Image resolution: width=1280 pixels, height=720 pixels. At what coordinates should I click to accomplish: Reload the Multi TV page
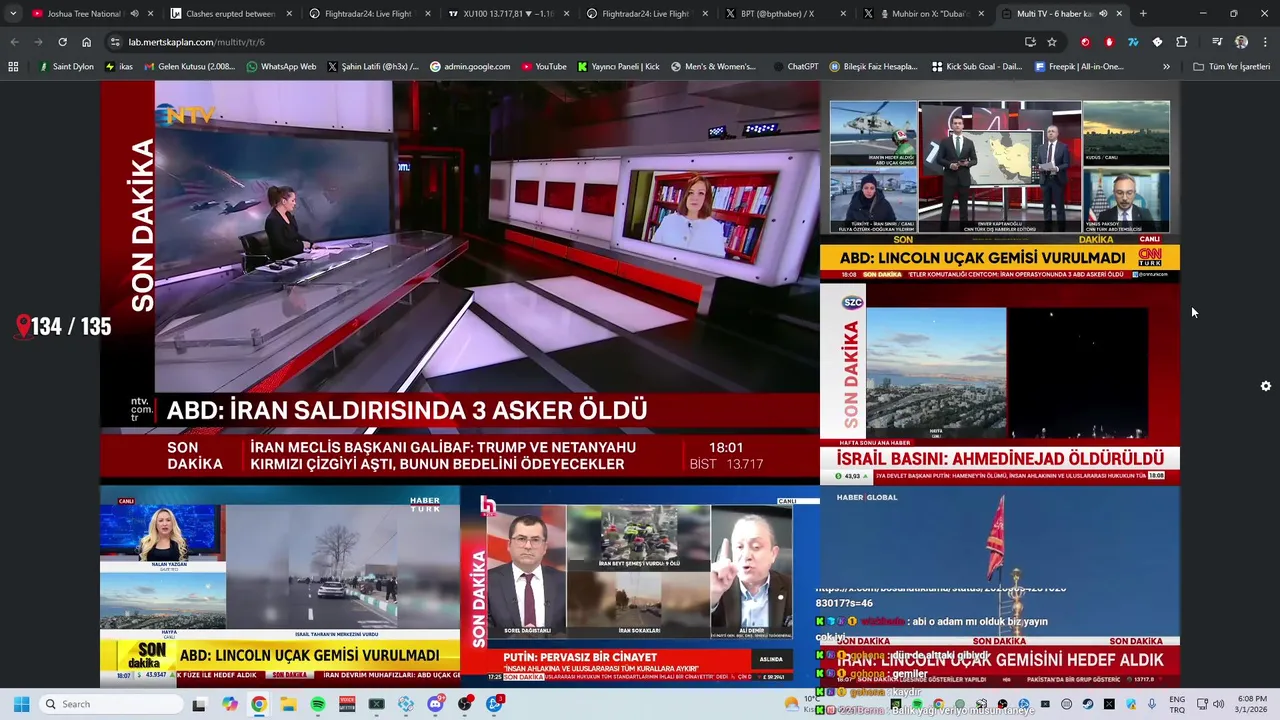pyautogui.click(x=62, y=42)
